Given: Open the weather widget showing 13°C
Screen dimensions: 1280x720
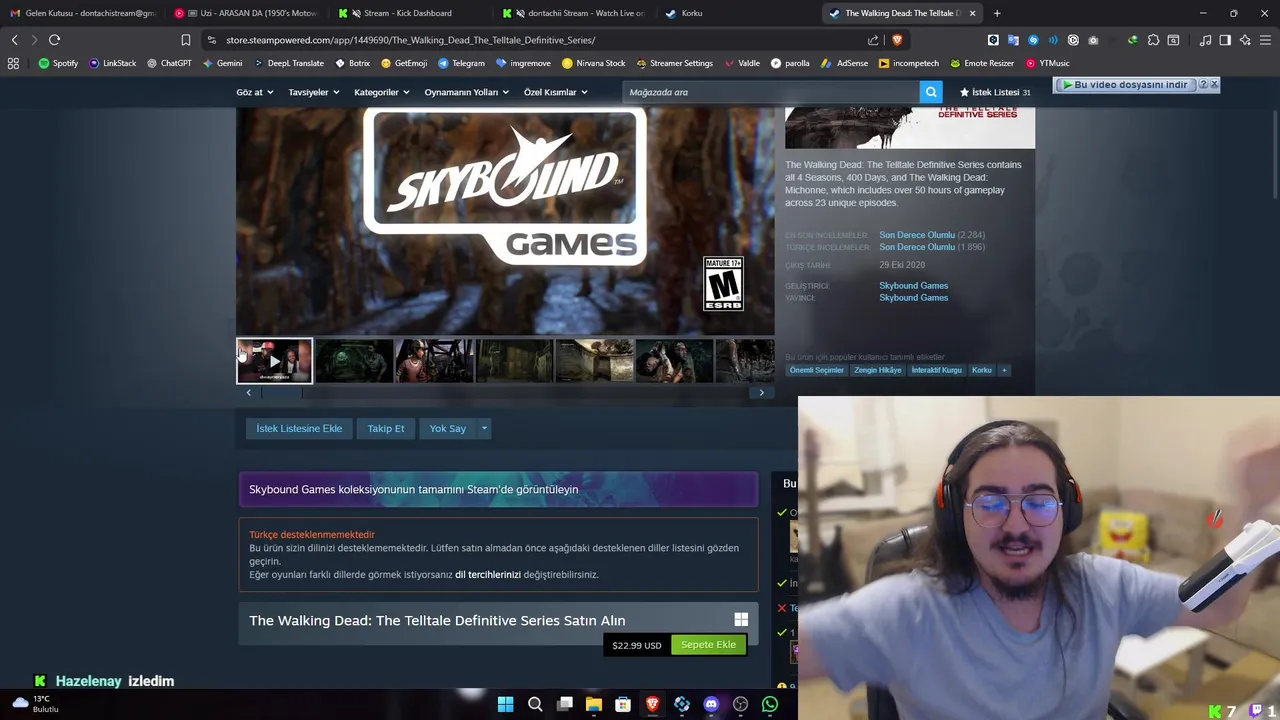Looking at the screenshot, I should 34,704.
